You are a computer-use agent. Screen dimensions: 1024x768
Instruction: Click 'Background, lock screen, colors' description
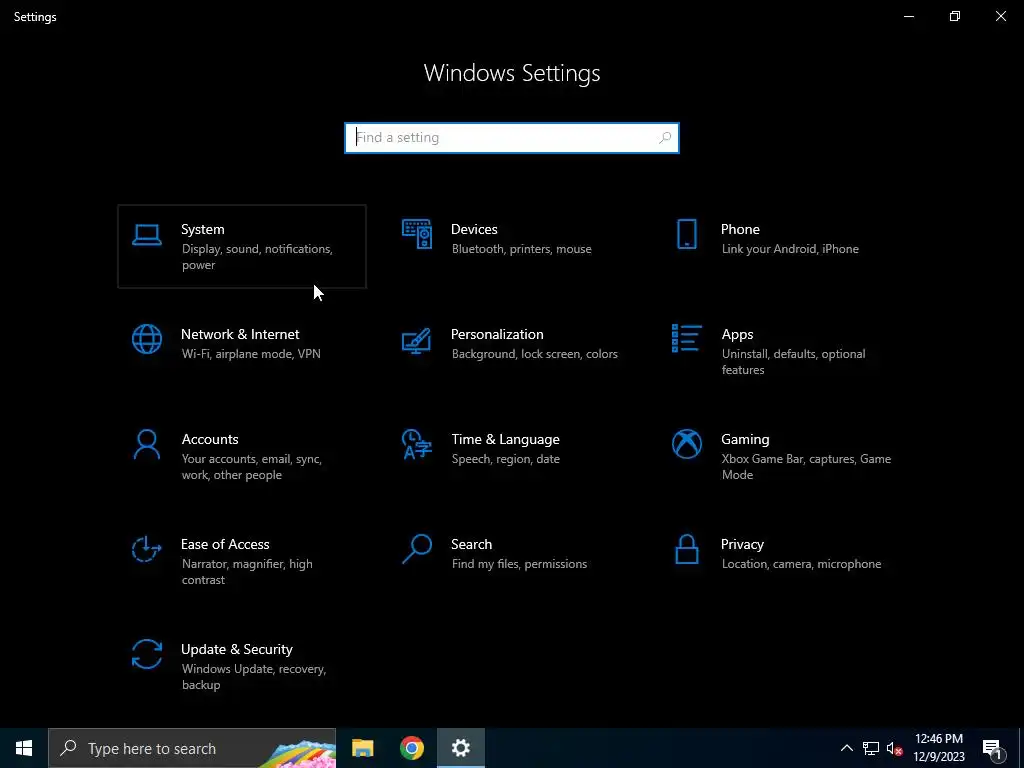click(534, 354)
